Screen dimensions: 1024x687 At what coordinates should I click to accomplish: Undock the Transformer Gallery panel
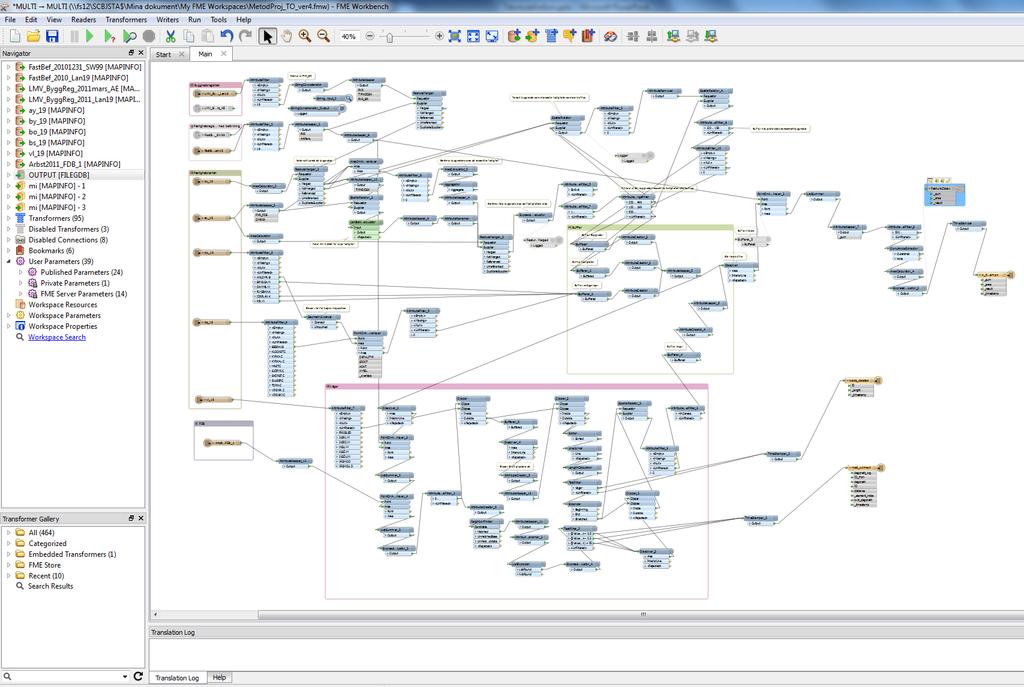coord(131,518)
